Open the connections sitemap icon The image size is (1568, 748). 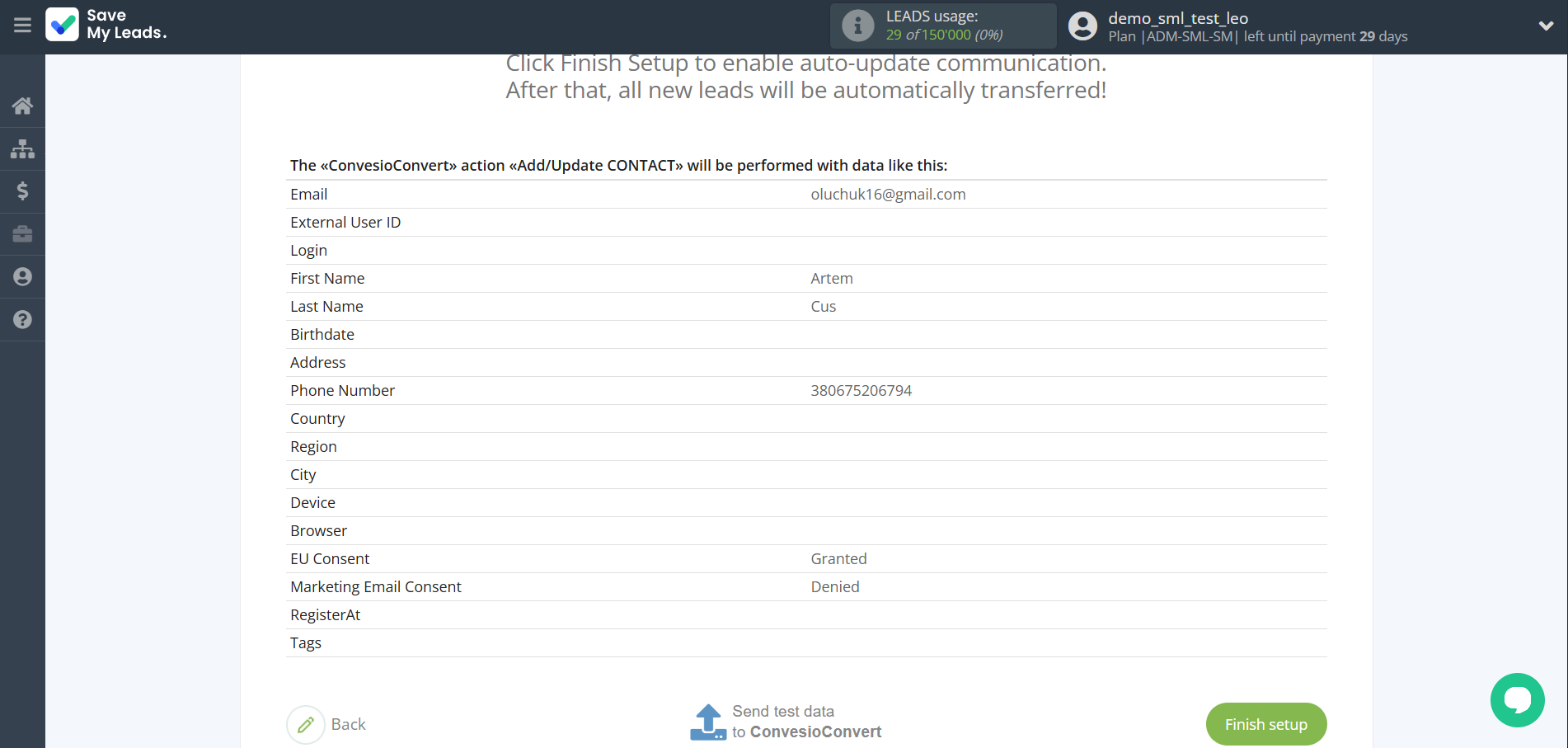point(22,148)
